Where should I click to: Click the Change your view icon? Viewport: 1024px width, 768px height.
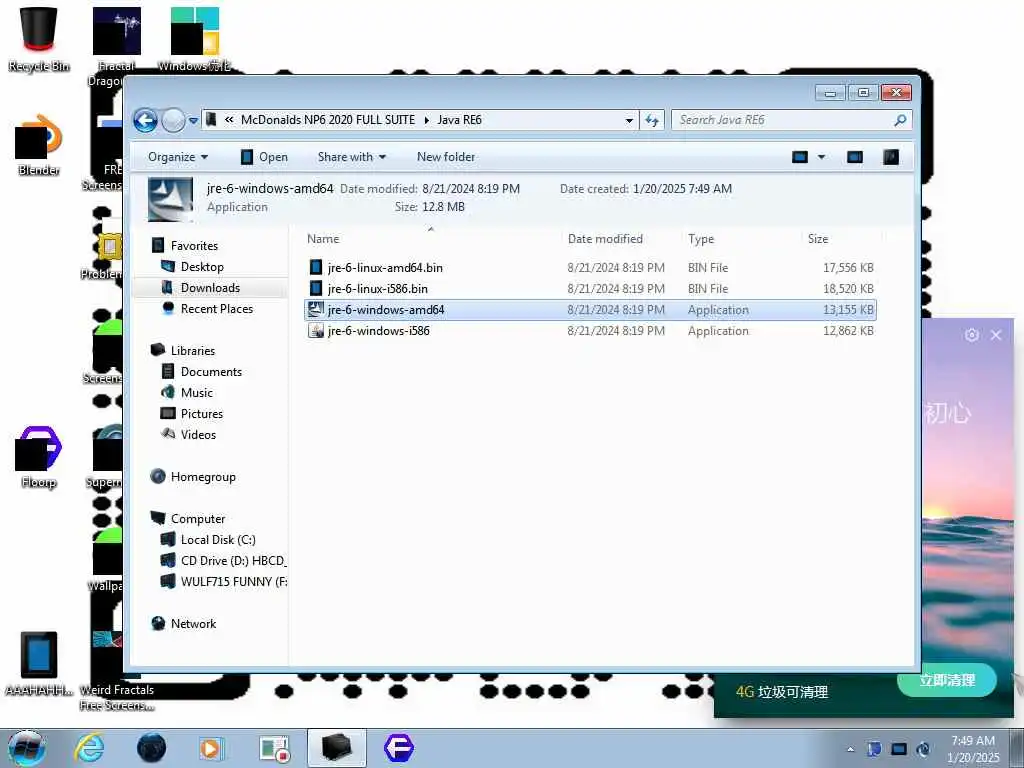click(x=800, y=157)
